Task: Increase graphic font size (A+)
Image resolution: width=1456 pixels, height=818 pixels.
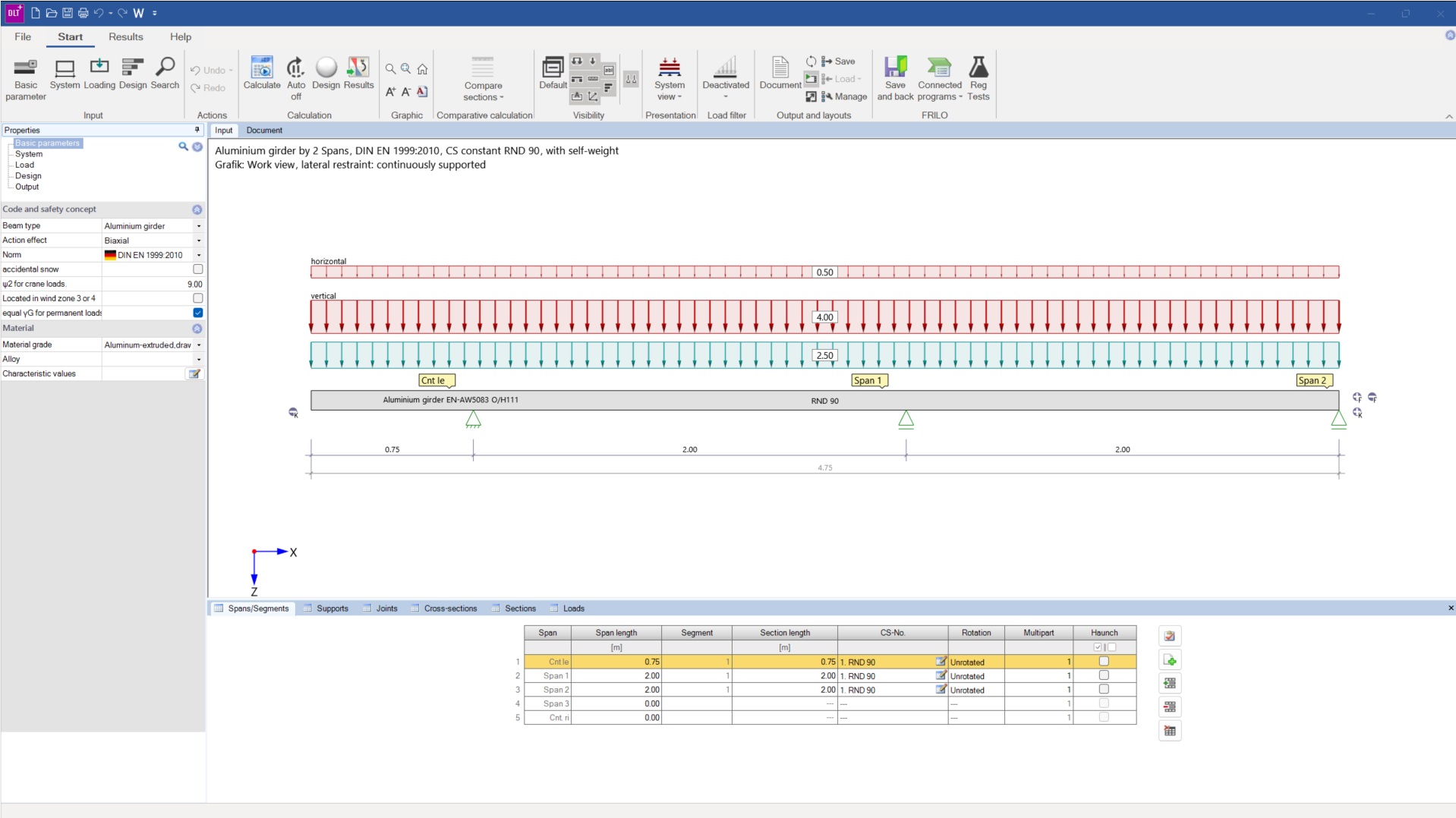Action: click(x=390, y=92)
